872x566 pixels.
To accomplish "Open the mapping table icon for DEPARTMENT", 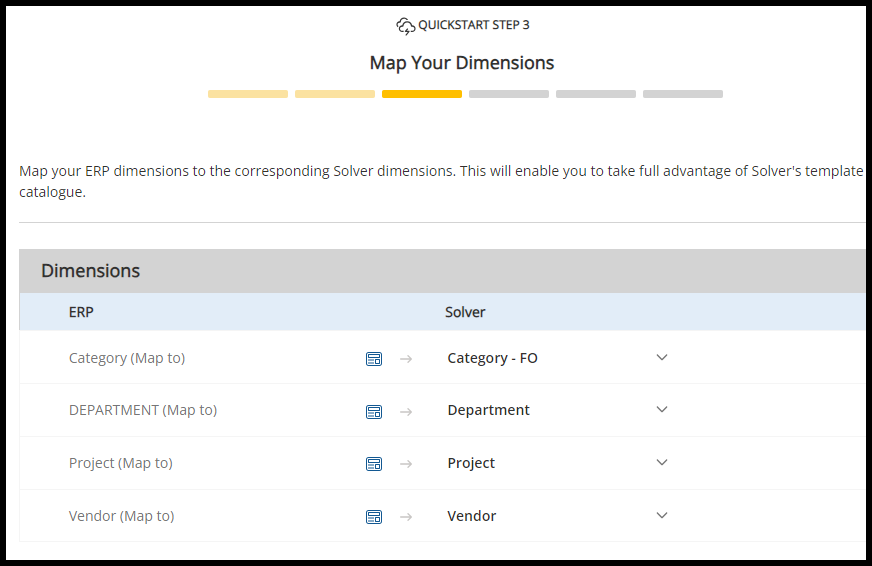I will 374,411.
